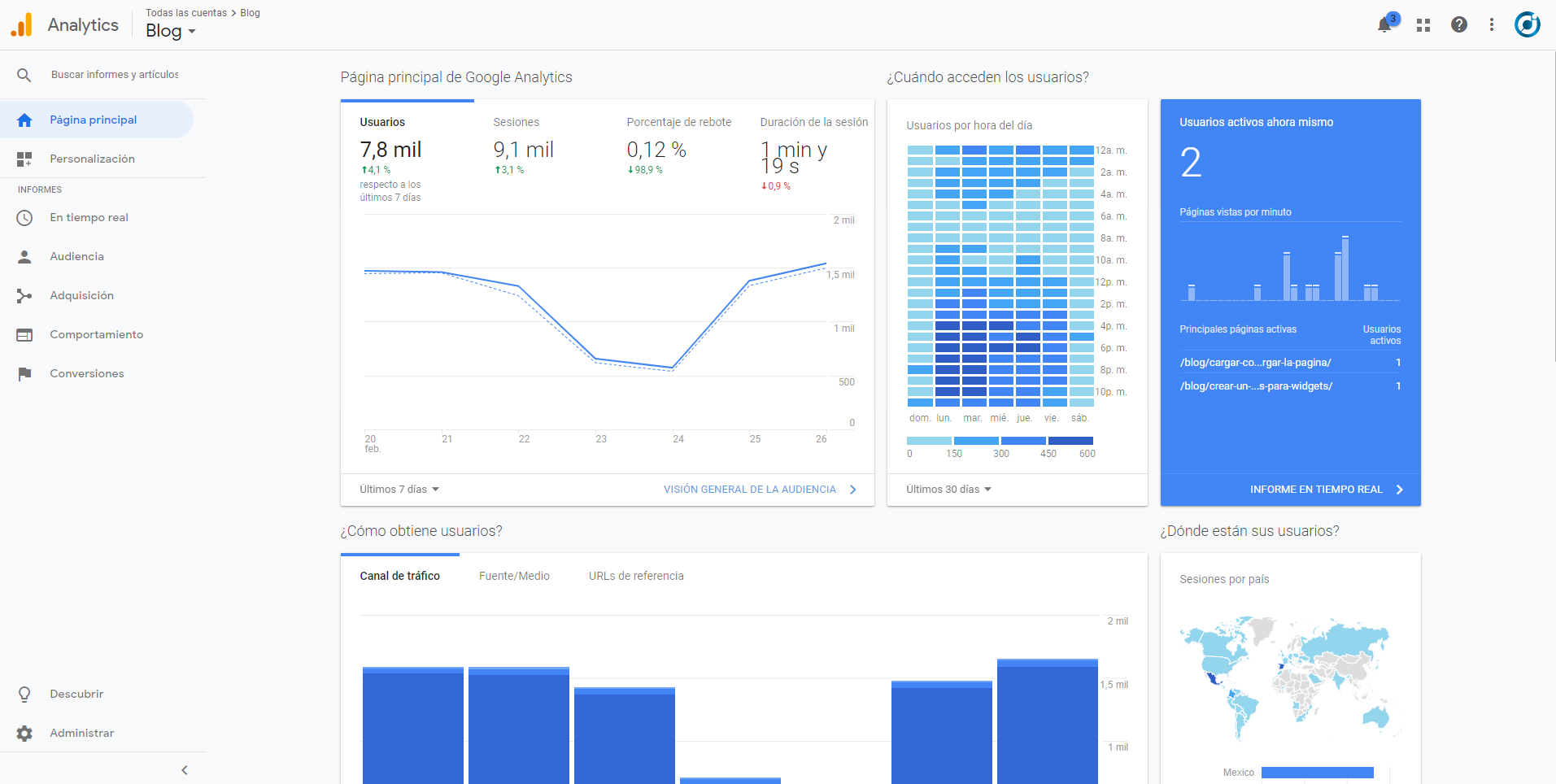Switch to the Fuente/Medio tab
The height and width of the screenshot is (784, 1556).
[514, 576]
